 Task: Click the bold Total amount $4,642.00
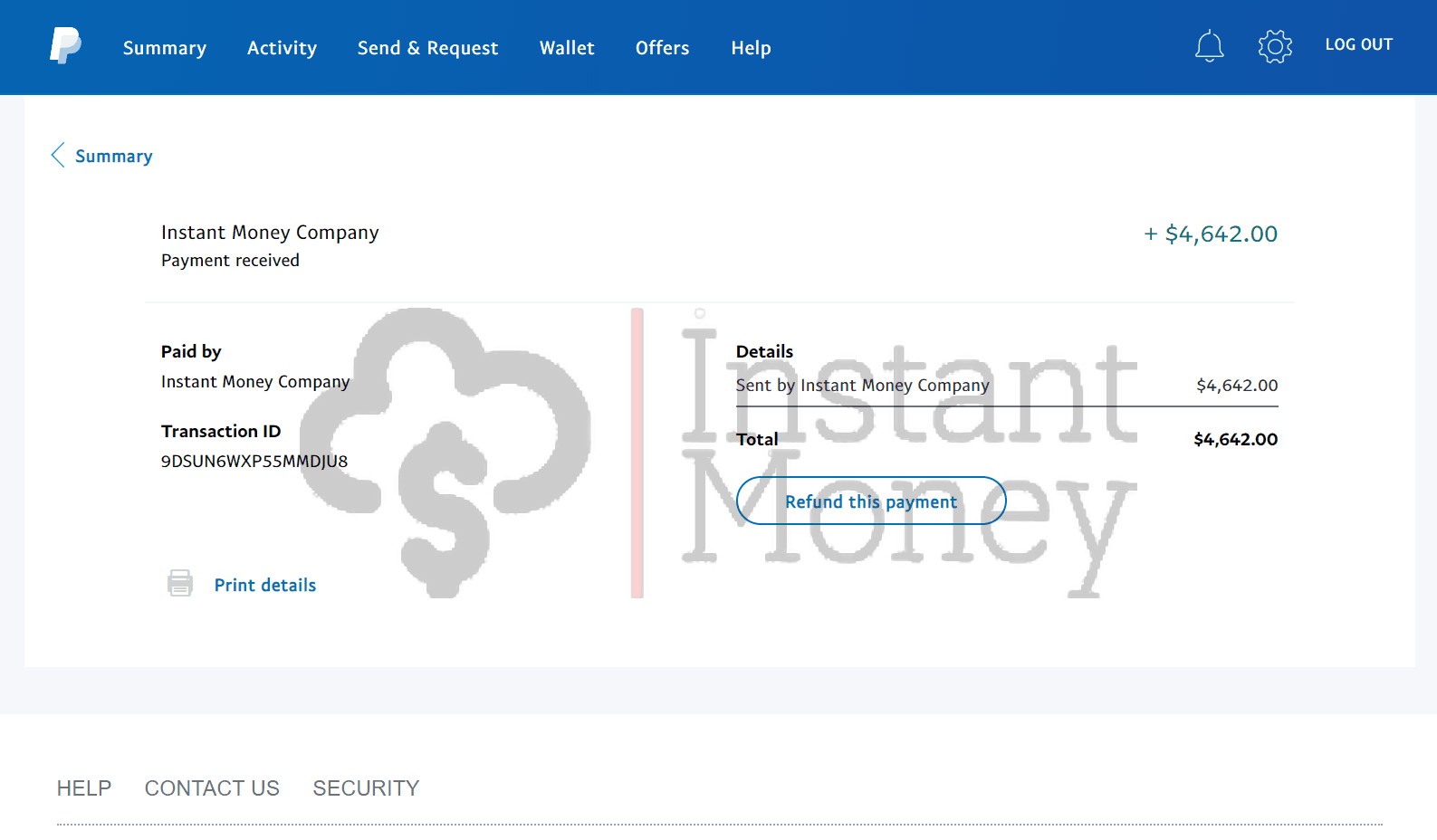pos(1235,439)
